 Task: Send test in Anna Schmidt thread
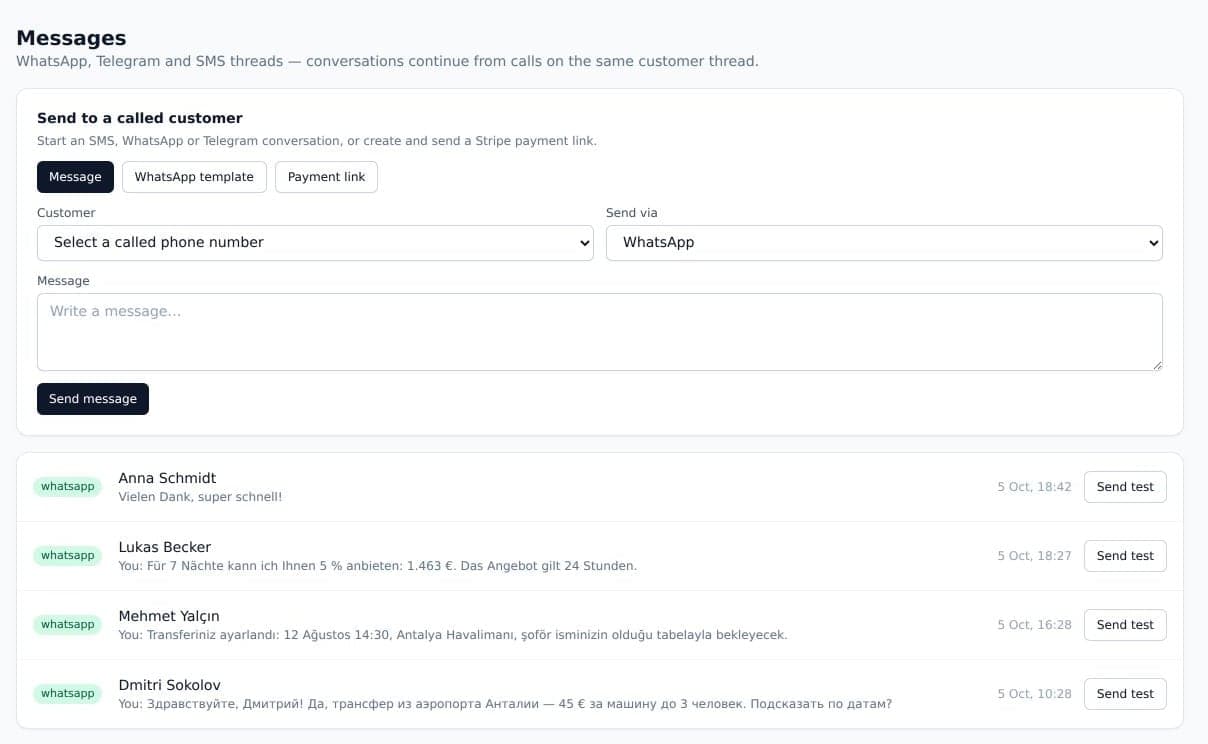click(x=1125, y=487)
